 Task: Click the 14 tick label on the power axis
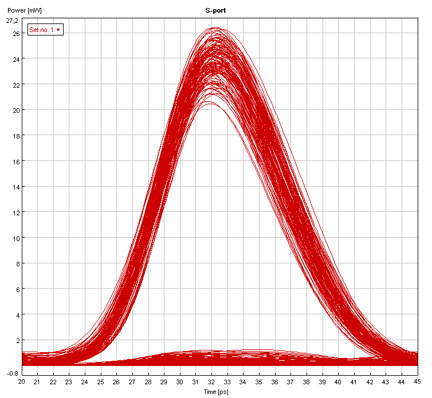tap(16, 187)
